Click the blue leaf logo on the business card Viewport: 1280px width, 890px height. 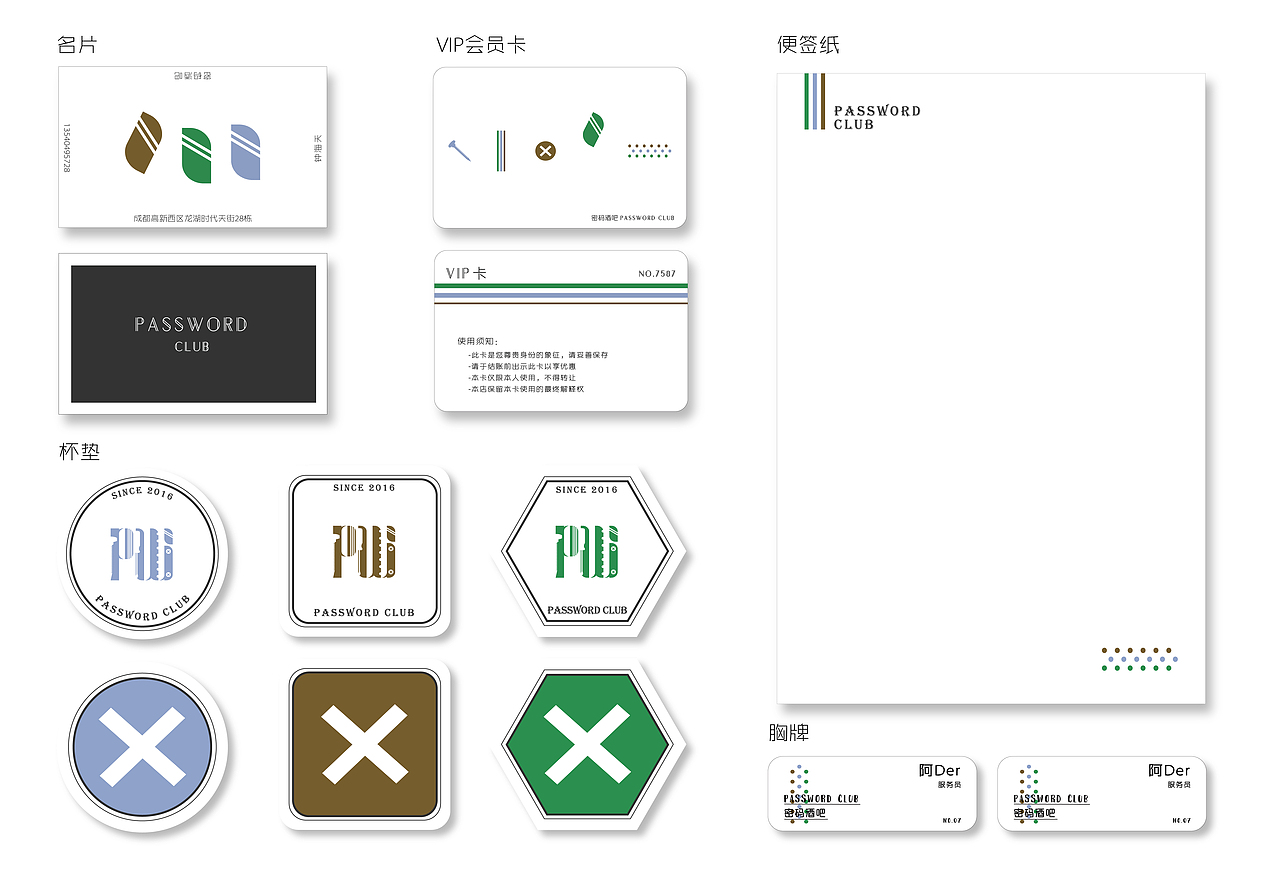point(246,152)
